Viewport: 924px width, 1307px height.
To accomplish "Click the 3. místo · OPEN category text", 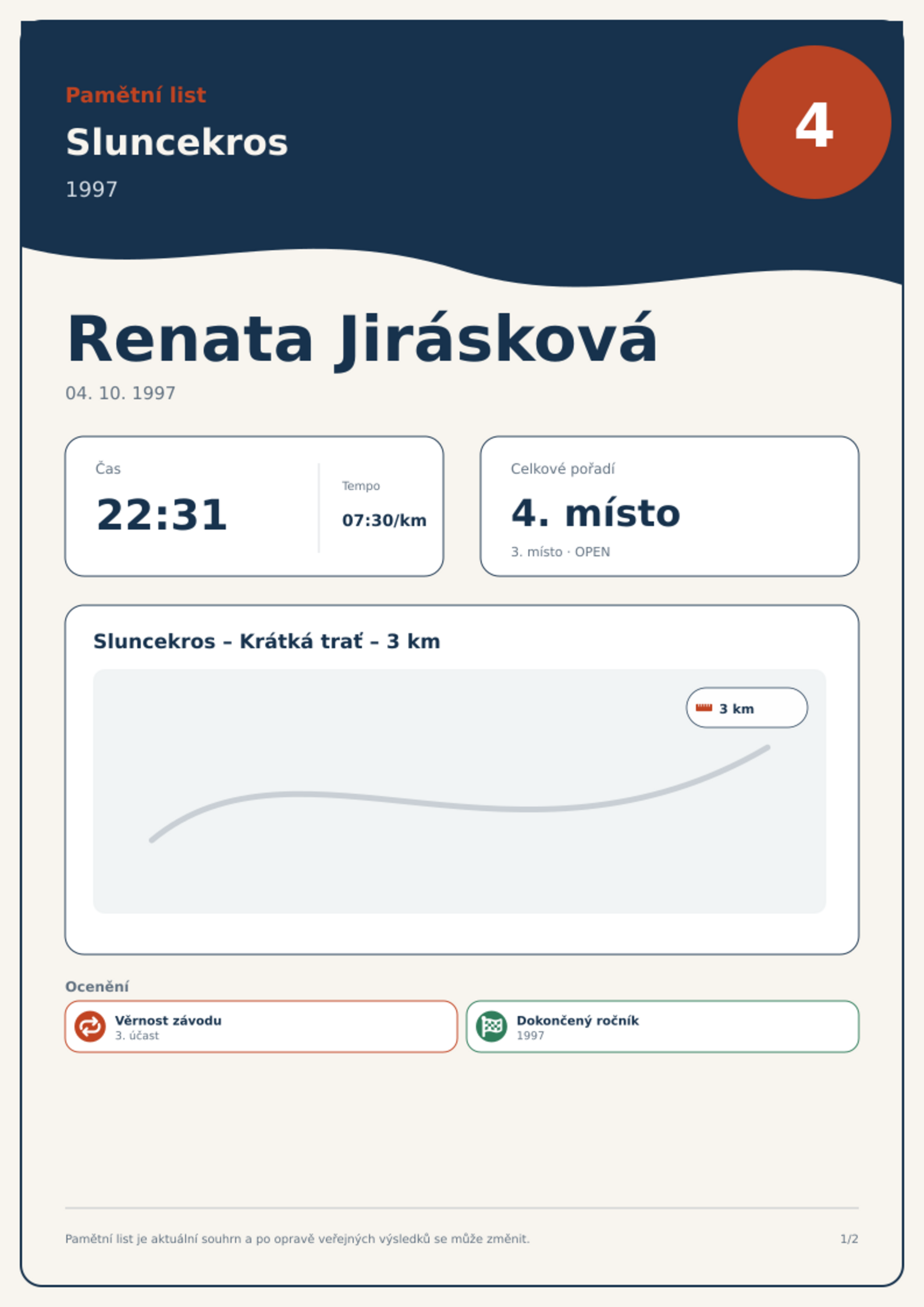I will (560, 552).
